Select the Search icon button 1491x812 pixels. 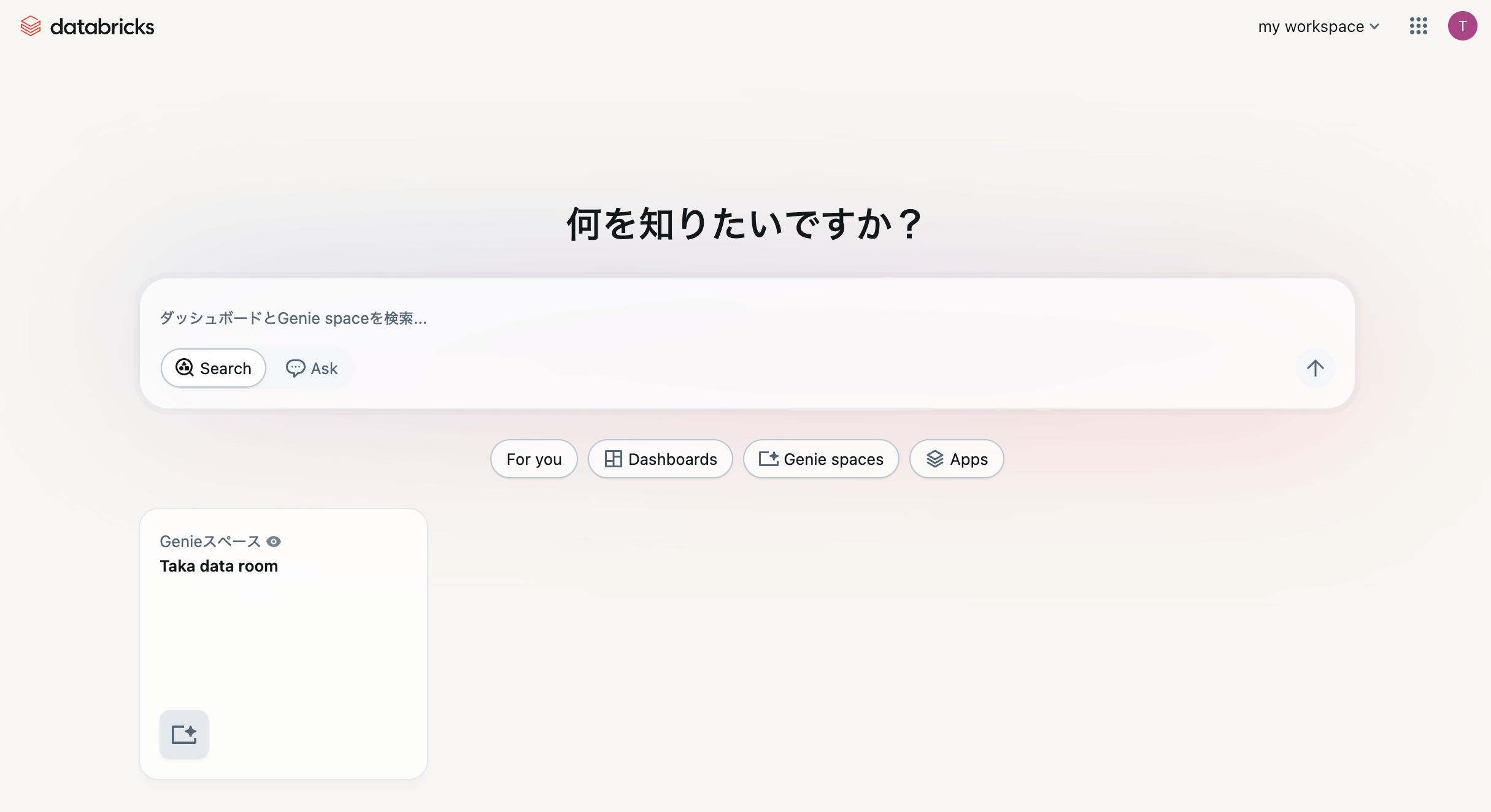click(x=184, y=368)
